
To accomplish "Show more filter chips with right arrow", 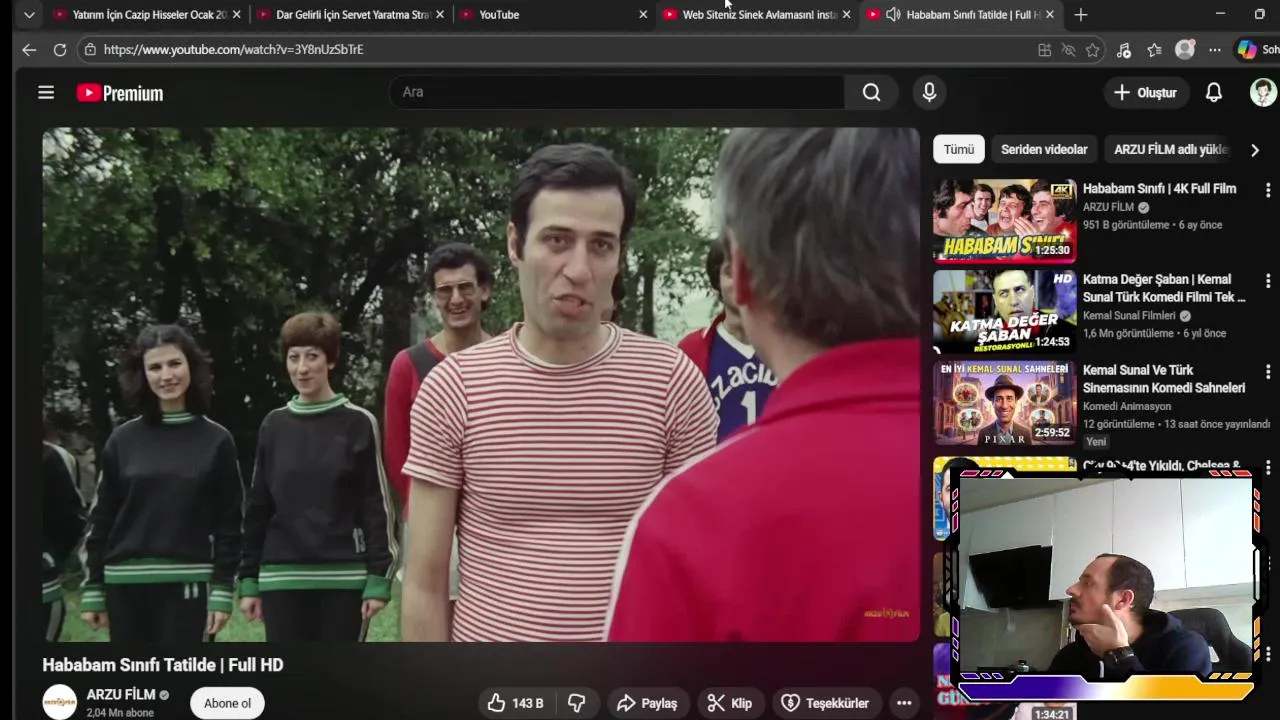I will coord(1254,149).
